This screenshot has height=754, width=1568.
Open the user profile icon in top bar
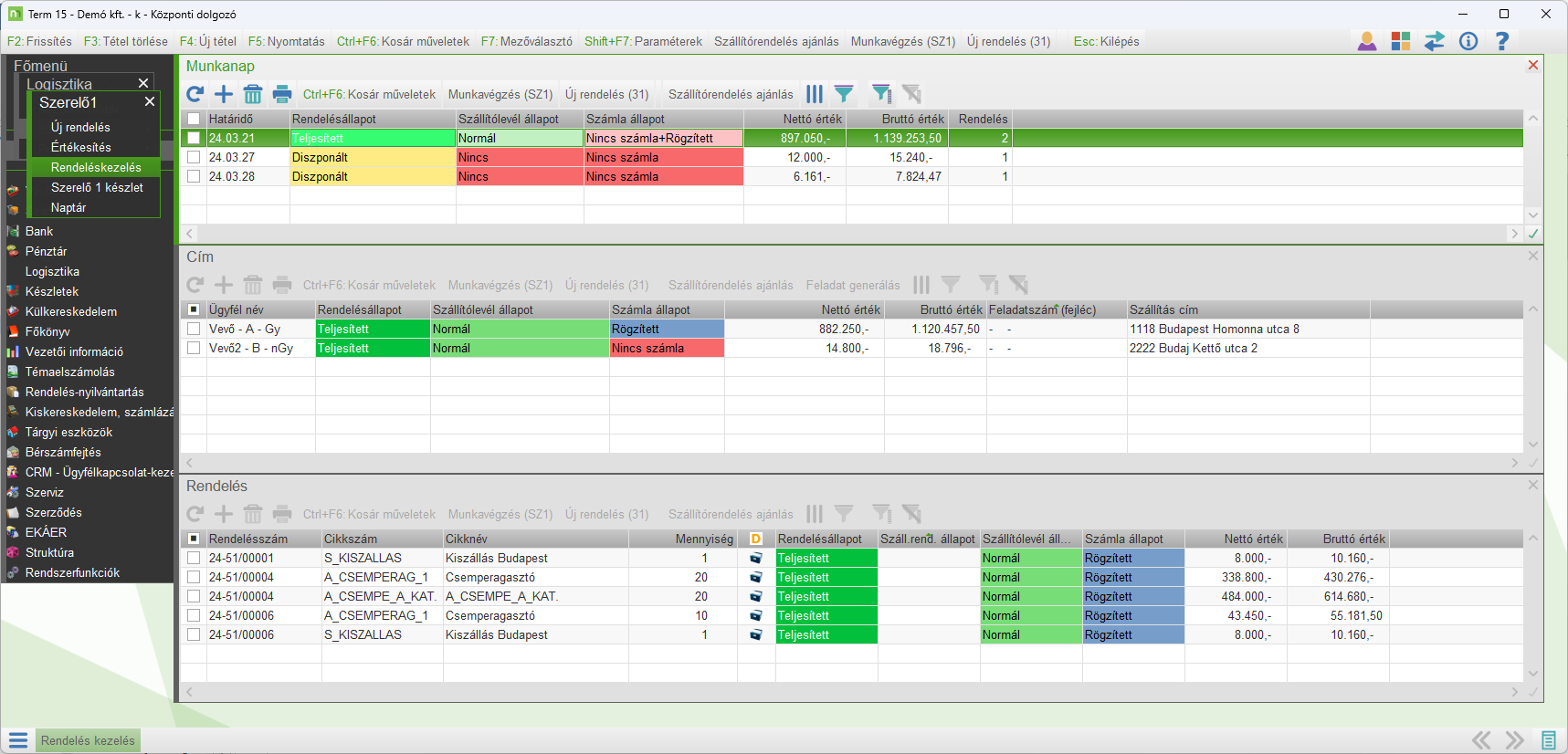pos(1367,41)
